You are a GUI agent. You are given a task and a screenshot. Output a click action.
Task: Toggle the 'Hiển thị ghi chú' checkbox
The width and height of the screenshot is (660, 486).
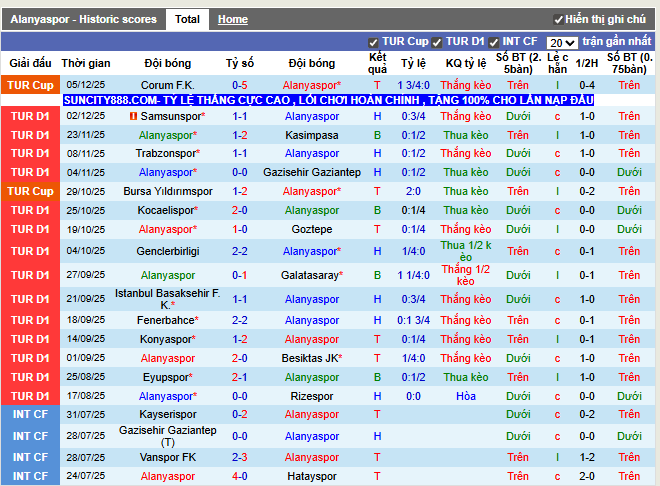click(x=558, y=20)
